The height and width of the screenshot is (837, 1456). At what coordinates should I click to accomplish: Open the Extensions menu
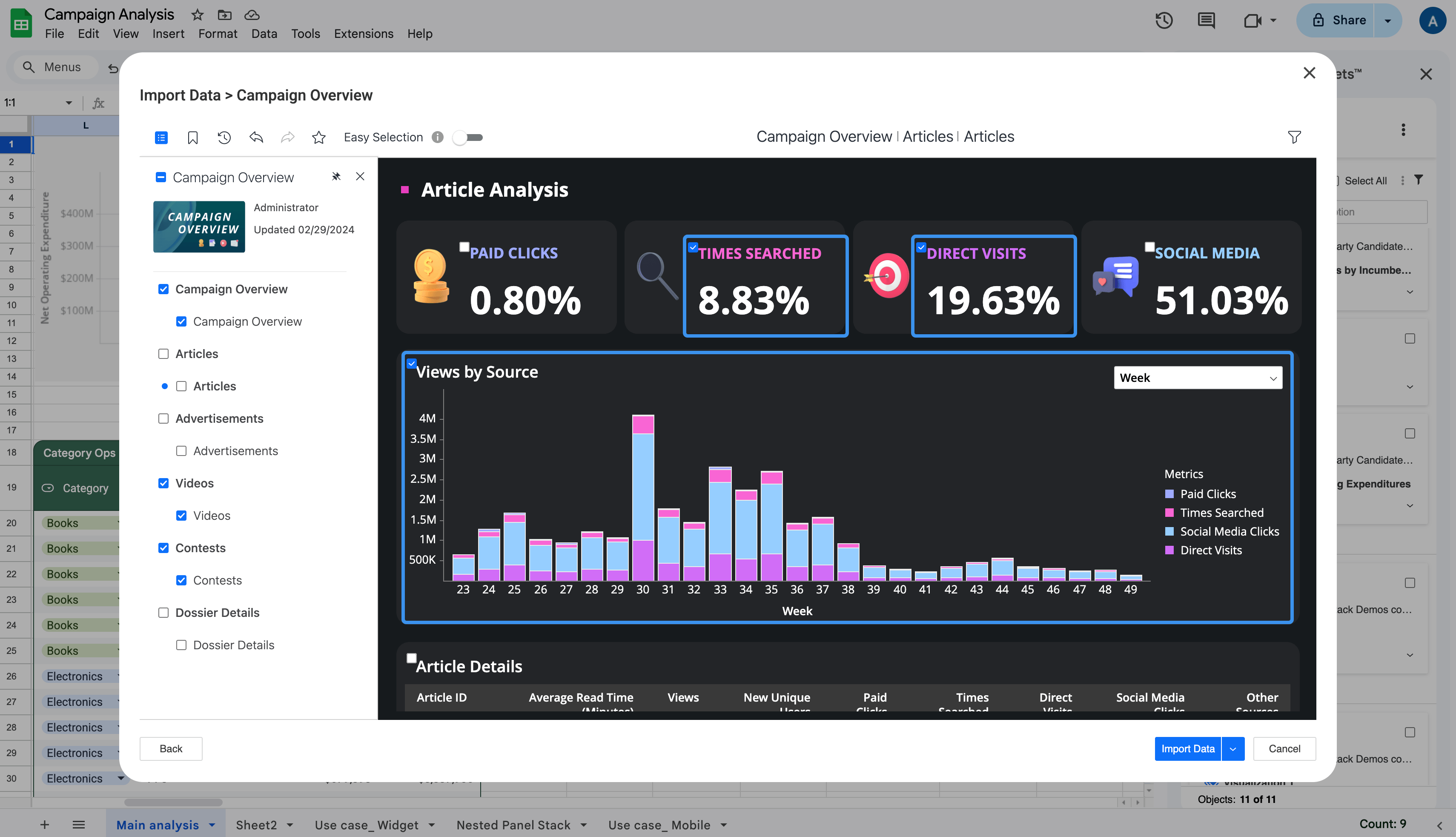pos(363,33)
